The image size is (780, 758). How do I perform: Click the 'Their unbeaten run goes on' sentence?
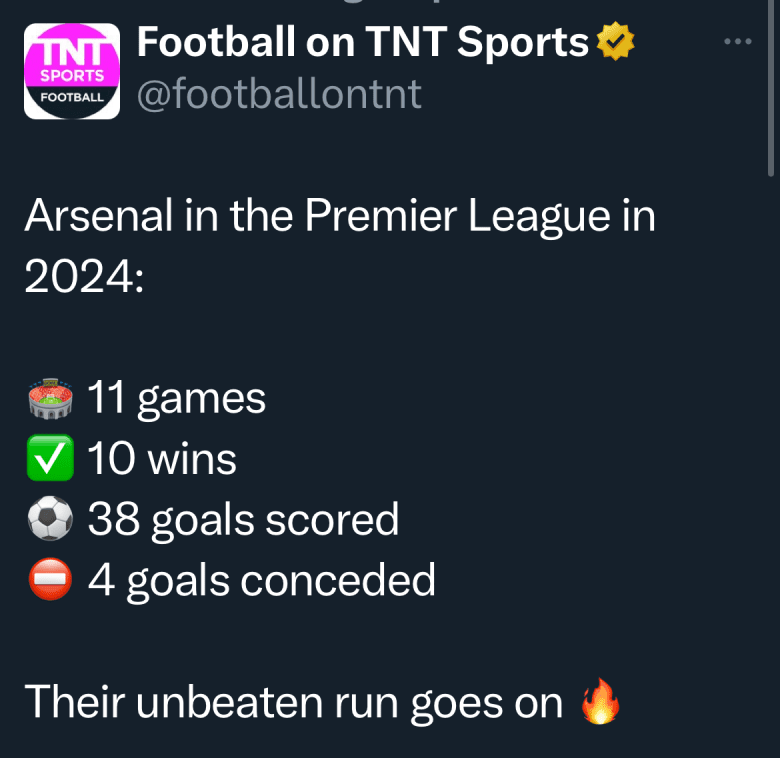[x=293, y=703]
